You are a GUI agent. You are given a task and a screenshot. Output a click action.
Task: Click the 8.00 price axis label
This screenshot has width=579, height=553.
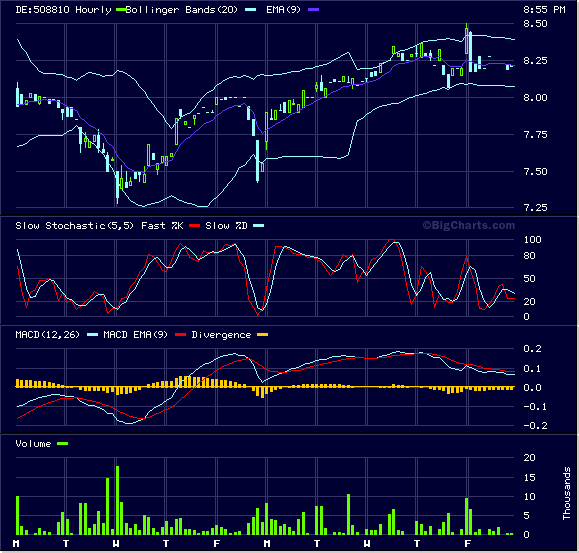535,97
